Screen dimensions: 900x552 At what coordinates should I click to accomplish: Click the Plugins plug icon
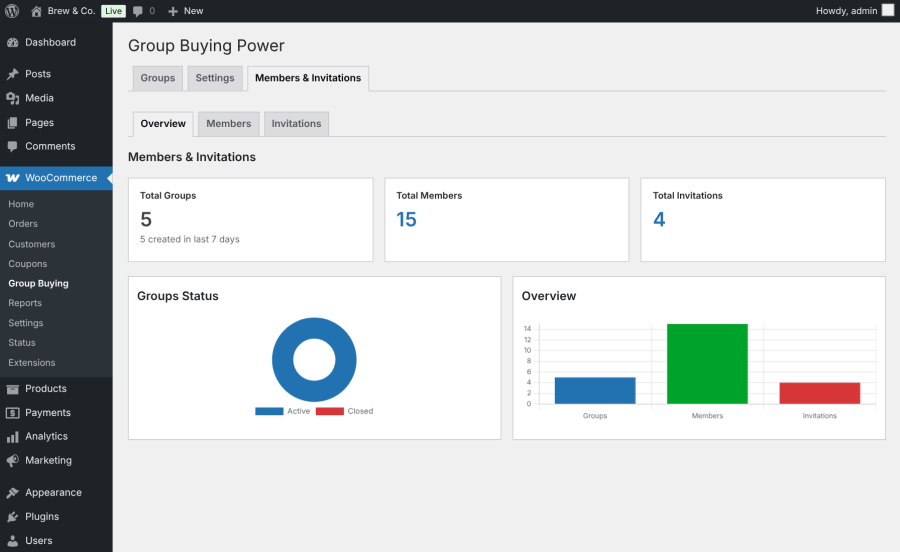(13, 517)
